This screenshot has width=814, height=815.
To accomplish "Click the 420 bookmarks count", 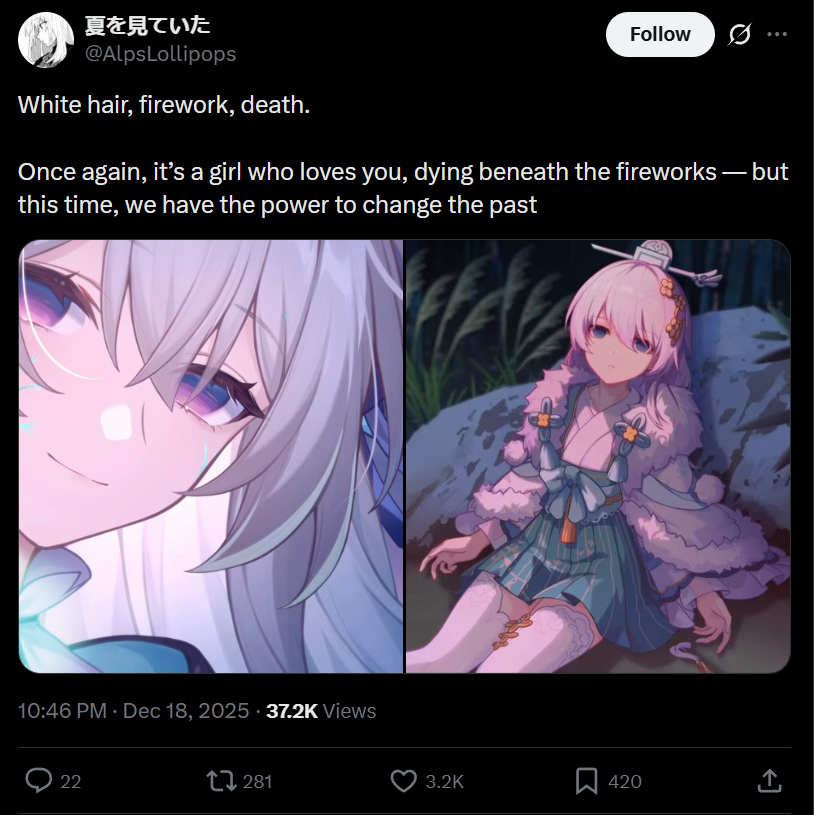I will (625, 782).
